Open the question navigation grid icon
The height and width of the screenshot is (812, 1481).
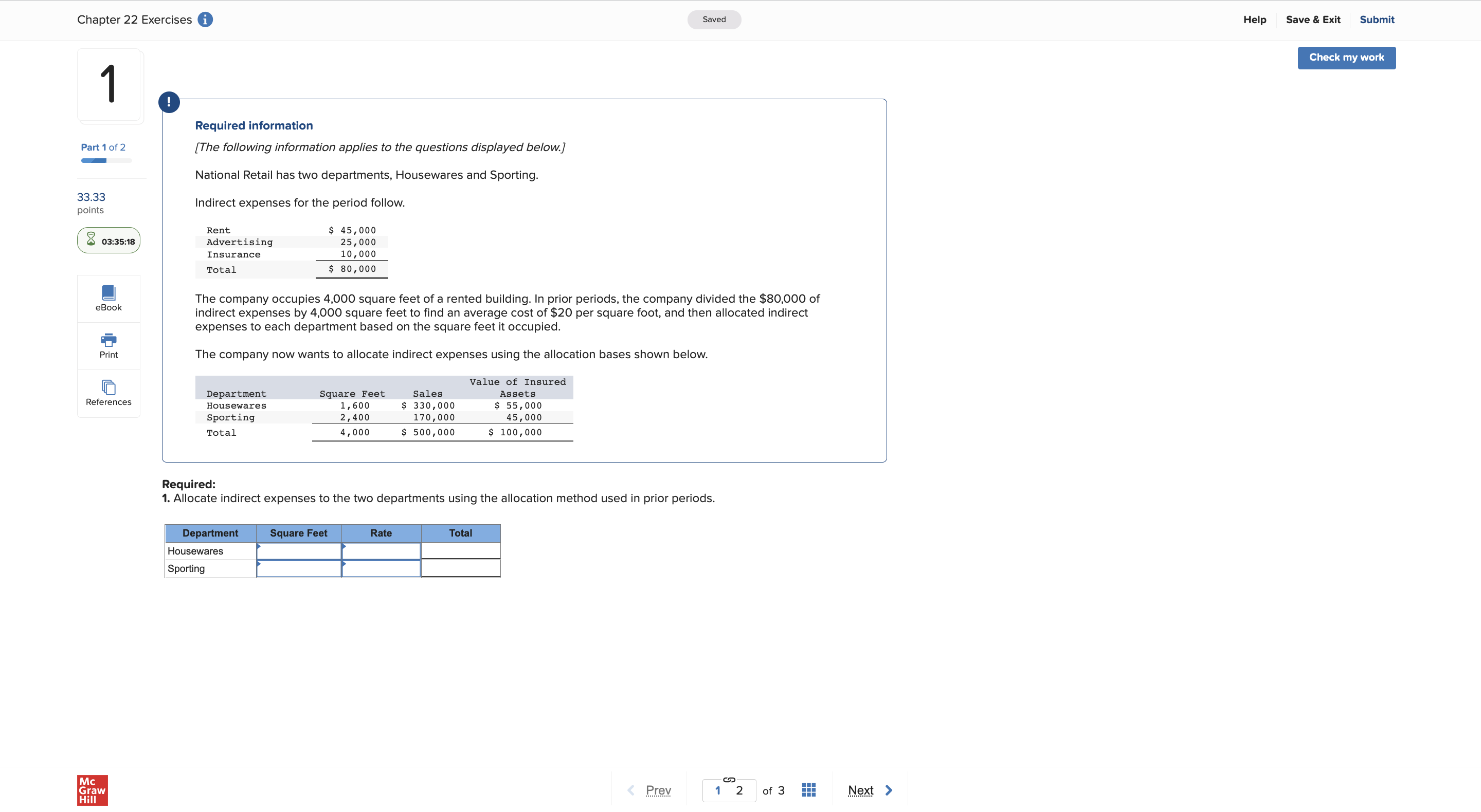808,789
